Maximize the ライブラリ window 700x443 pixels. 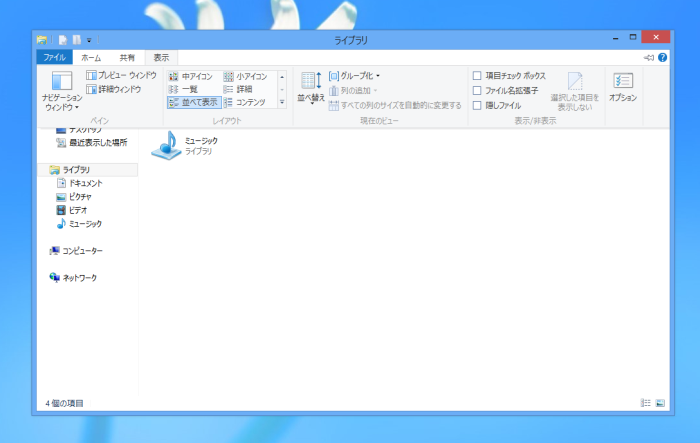click(x=633, y=38)
